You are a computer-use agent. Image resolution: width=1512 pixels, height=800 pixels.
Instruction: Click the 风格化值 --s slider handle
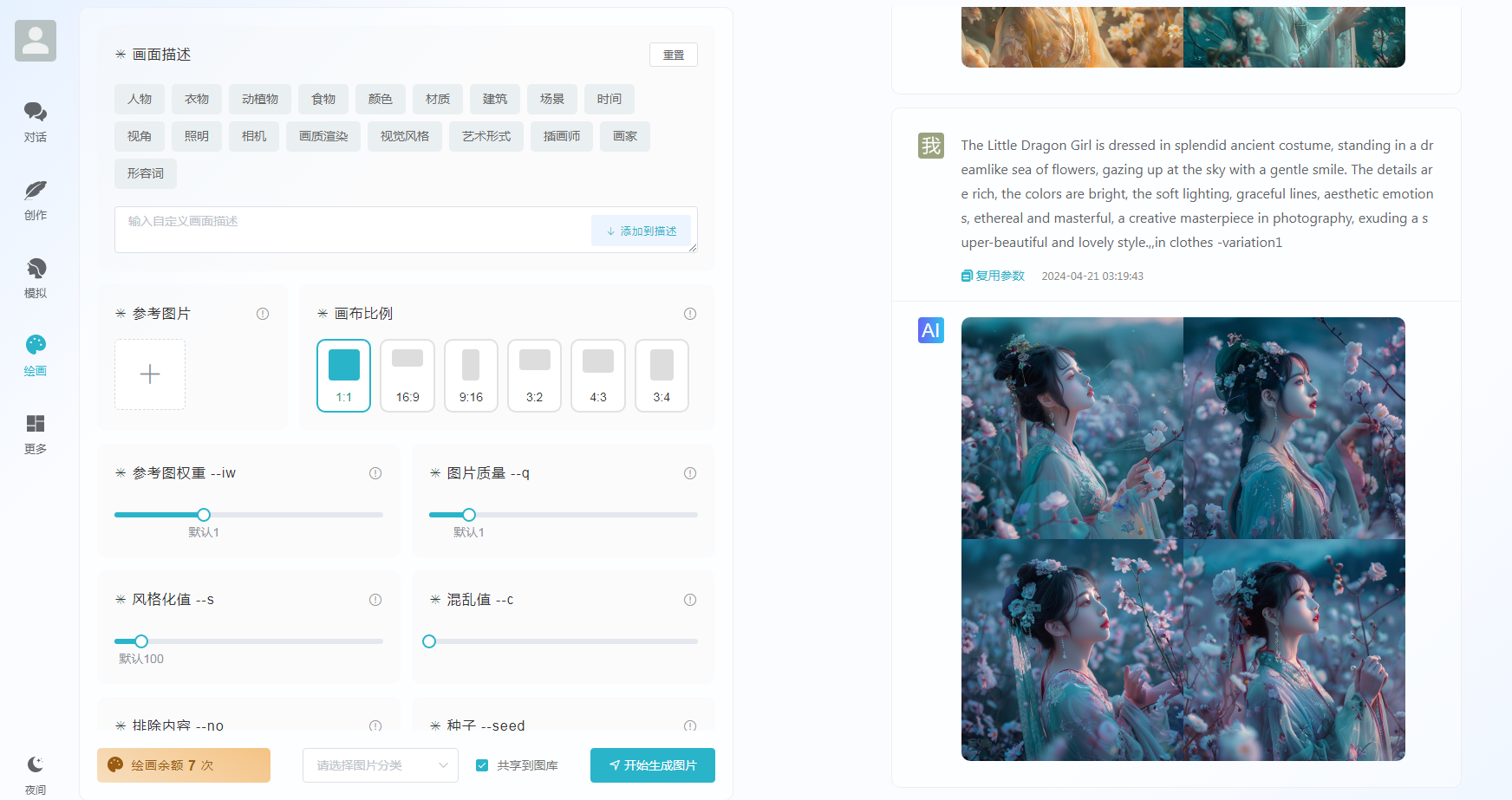click(x=141, y=641)
